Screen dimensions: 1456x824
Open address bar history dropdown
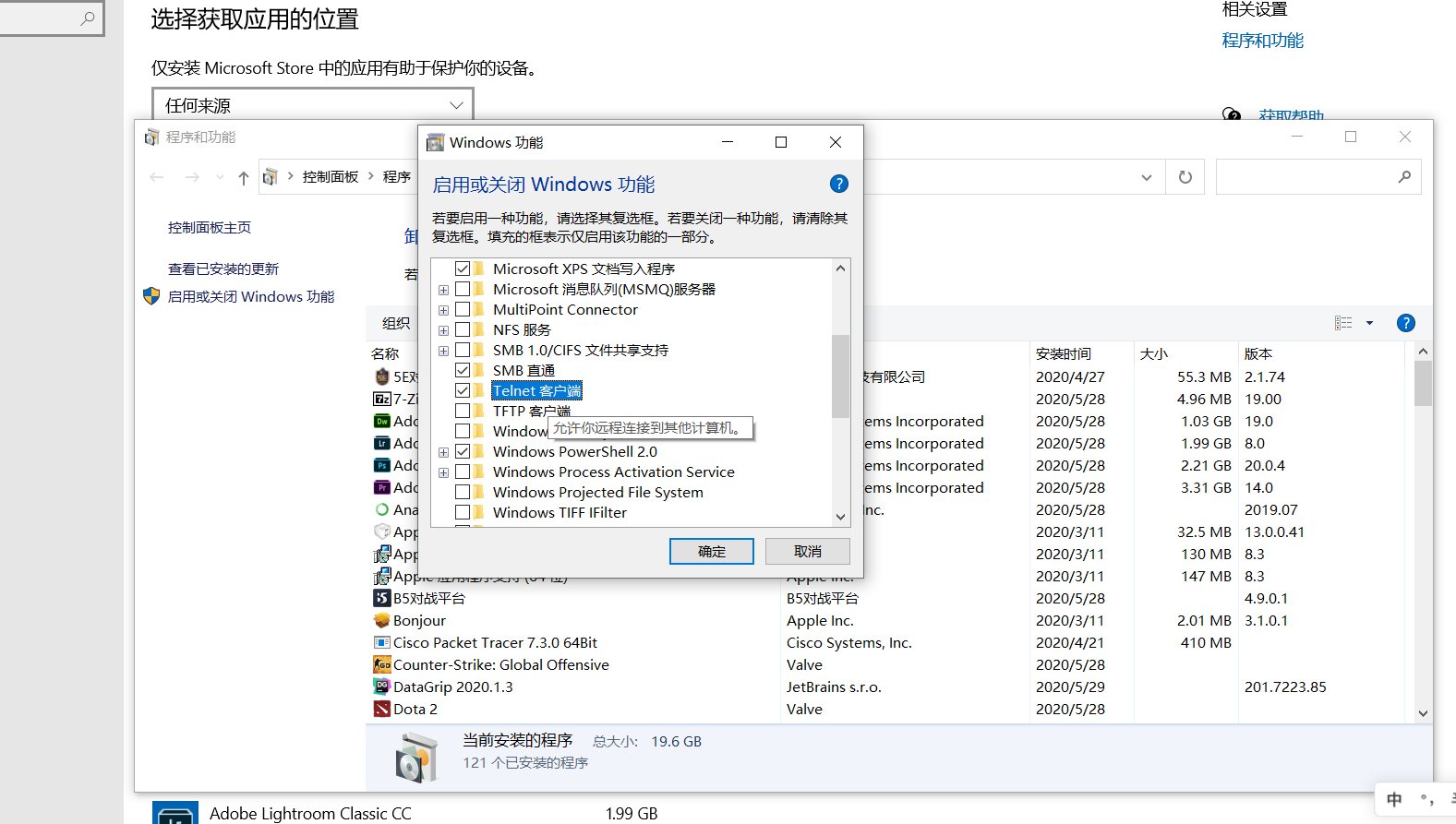1146,177
